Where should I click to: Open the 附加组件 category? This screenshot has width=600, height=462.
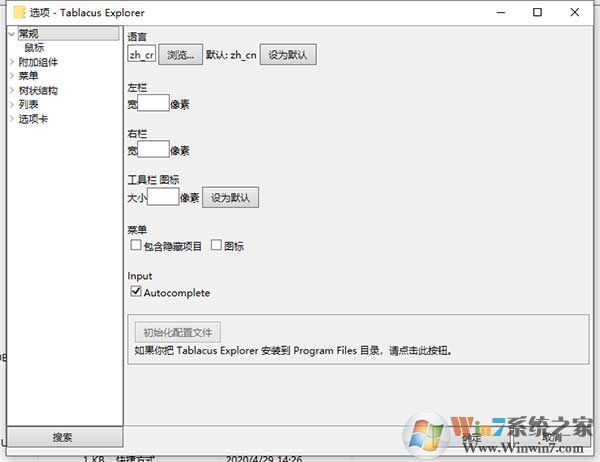tap(38, 62)
